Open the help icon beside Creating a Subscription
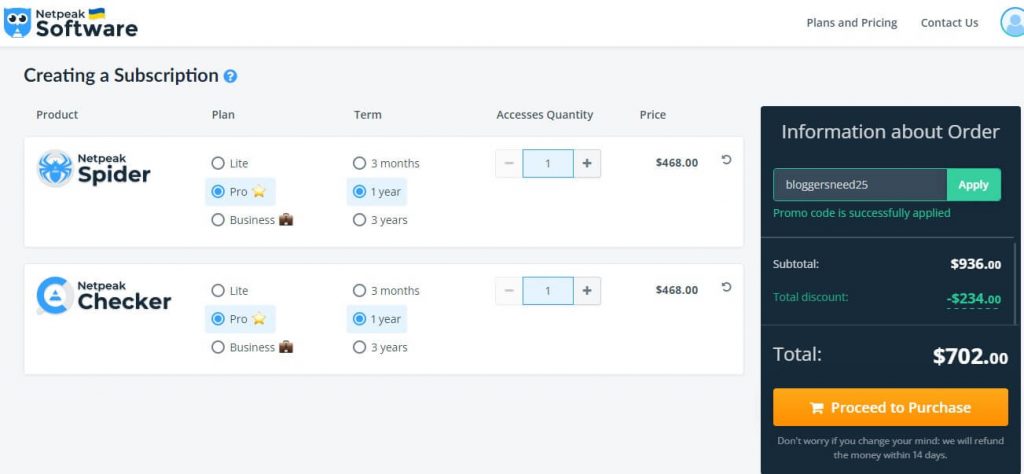The height and width of the screenshot is (474, 1024). pos(230,76)
